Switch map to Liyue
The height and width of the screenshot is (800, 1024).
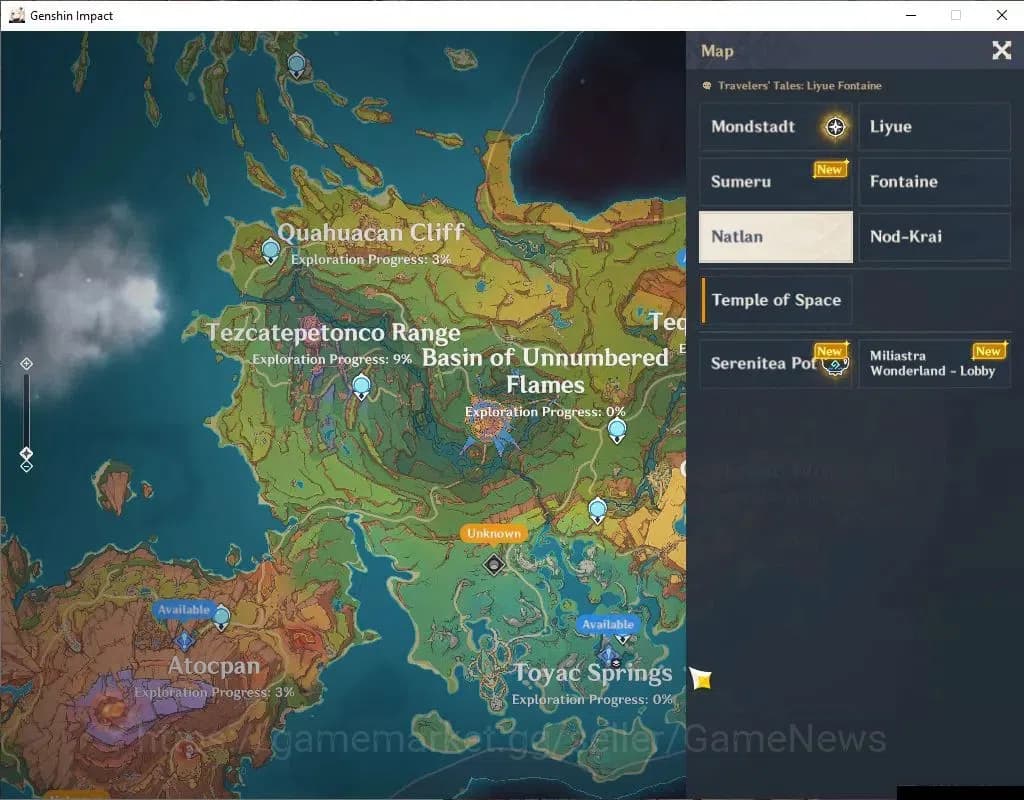[x=934, y=127]
